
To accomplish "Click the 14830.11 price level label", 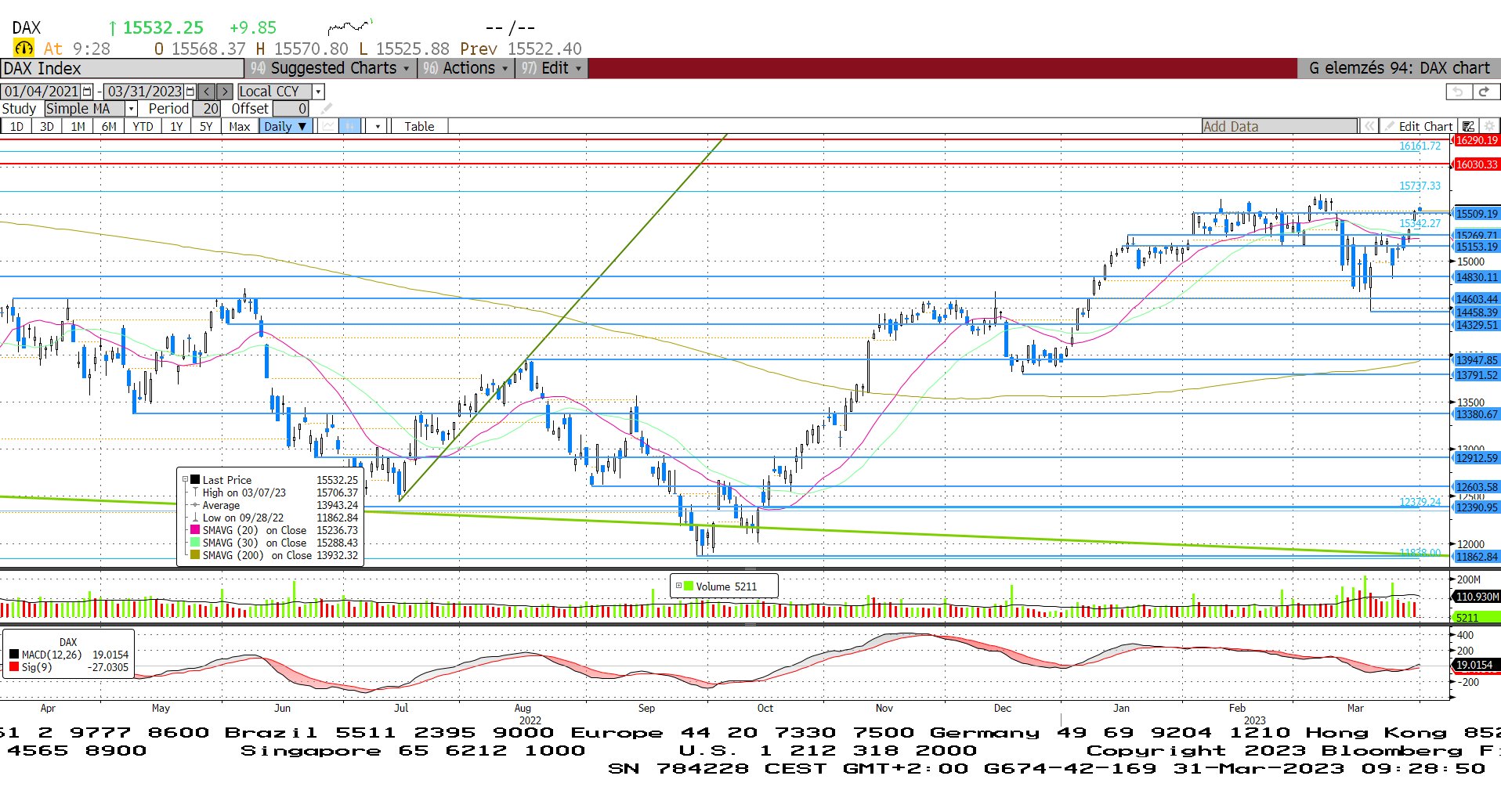I will pyautogui.click(x=1476, y=277).
